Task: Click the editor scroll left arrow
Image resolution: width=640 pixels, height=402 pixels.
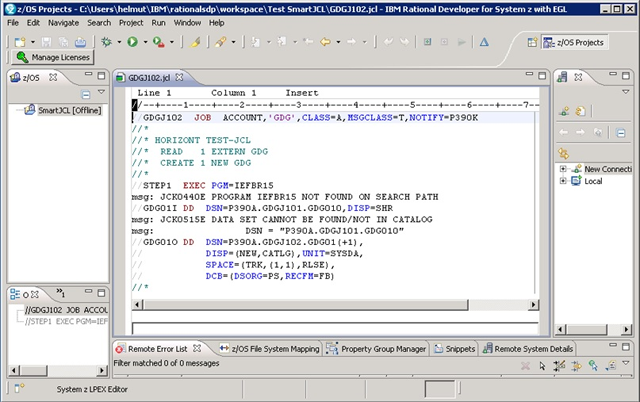Action: pos(137,304)
